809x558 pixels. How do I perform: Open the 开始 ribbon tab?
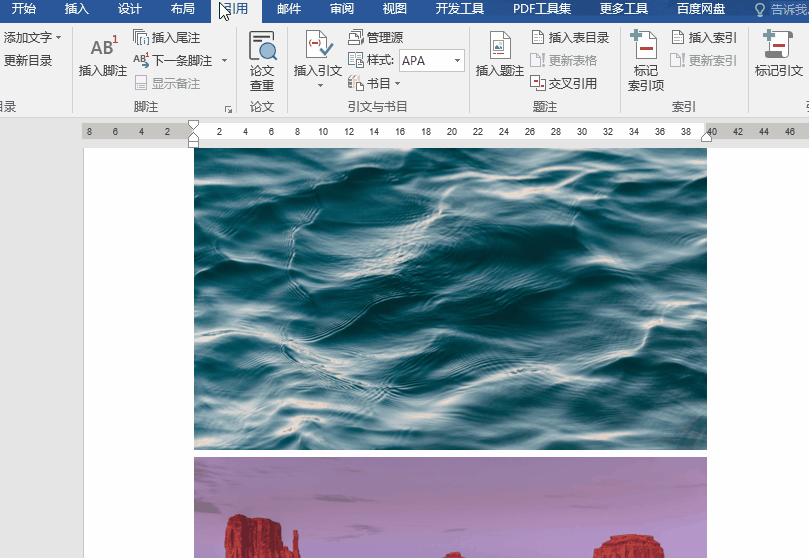(24, 9)
